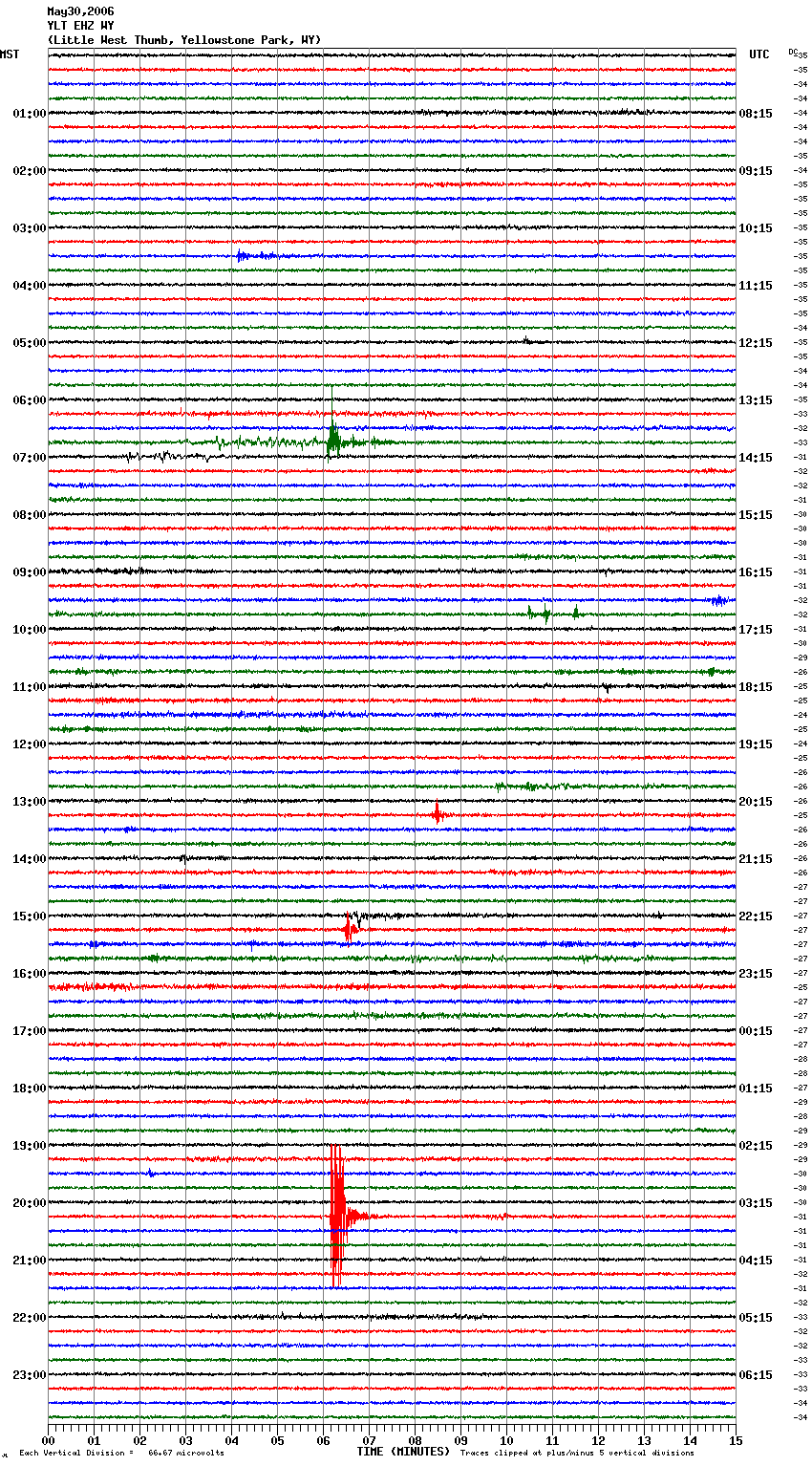Click the 10:15 UTC row label
812x1466 pixels.
click(756, 228)
